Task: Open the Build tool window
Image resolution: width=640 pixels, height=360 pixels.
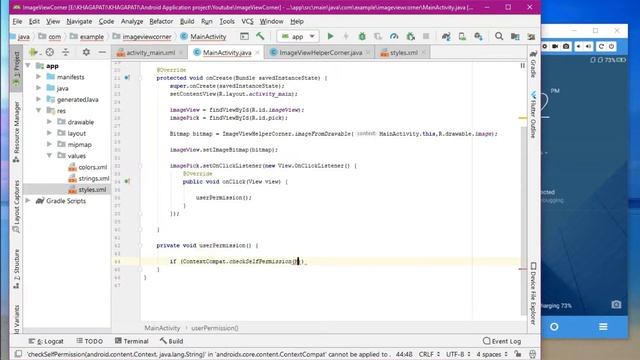Action: [171, 341]
